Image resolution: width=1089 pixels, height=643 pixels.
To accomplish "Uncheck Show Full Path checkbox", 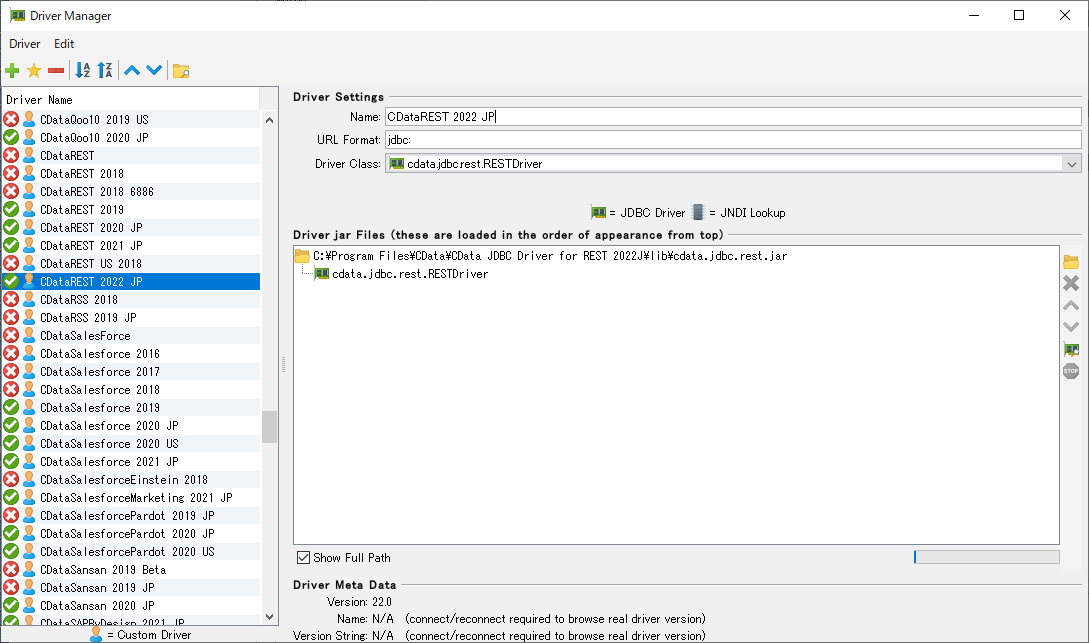I will tap(304, 557).
